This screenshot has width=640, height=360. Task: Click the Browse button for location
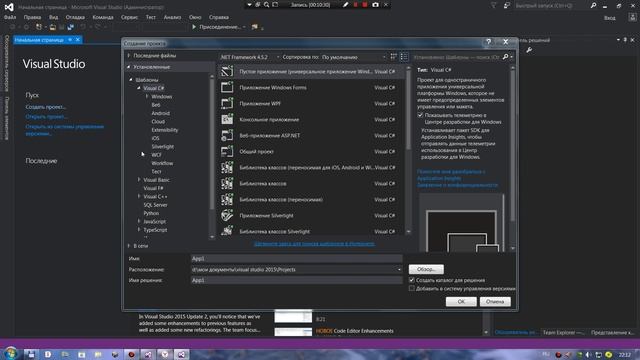[426, 269]
